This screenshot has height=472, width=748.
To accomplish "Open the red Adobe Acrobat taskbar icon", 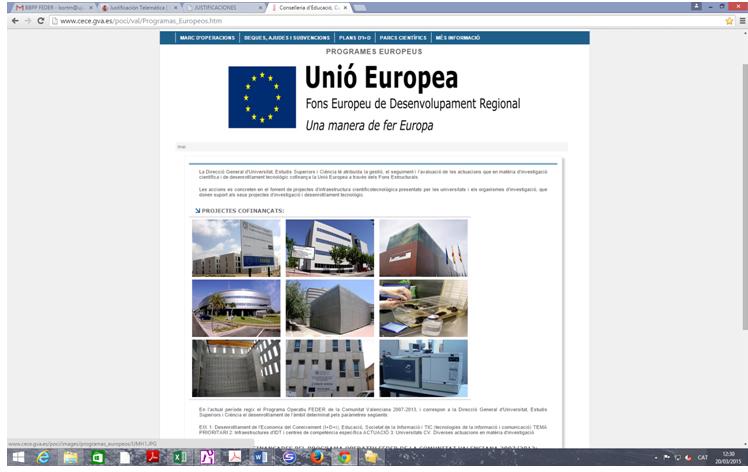I will click(152, 457).
